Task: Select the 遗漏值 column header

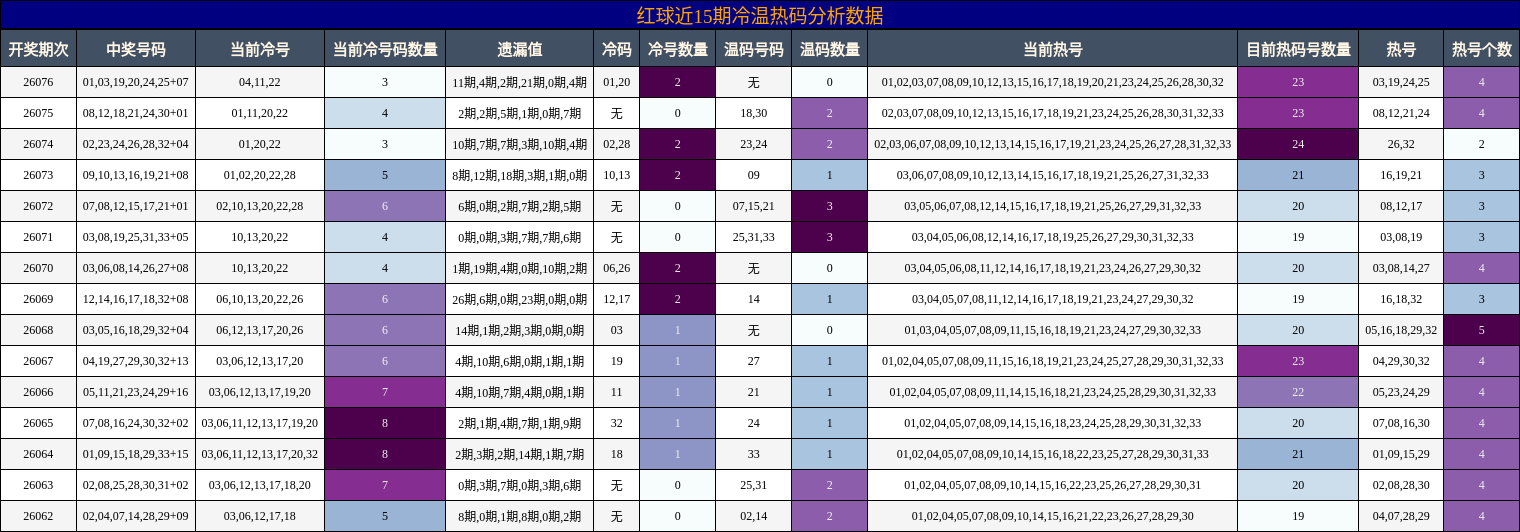Action: (x=520, y=49)
